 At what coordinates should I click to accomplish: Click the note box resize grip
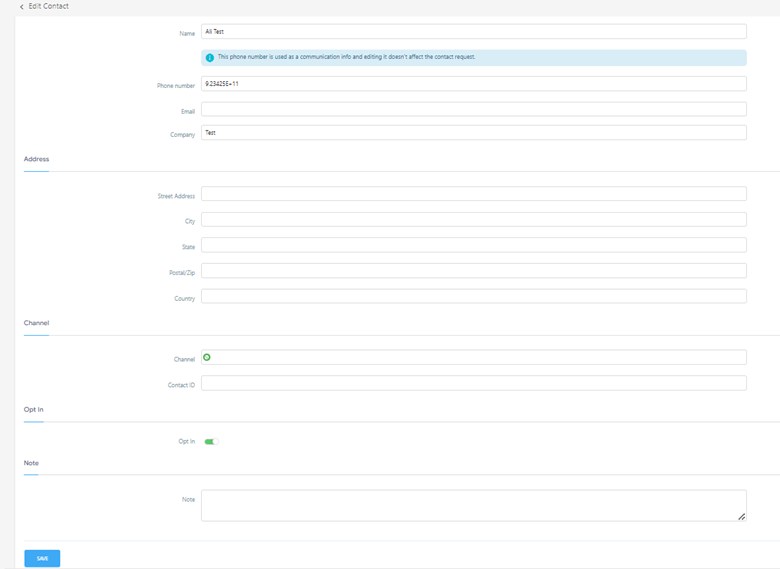(741, 517)
